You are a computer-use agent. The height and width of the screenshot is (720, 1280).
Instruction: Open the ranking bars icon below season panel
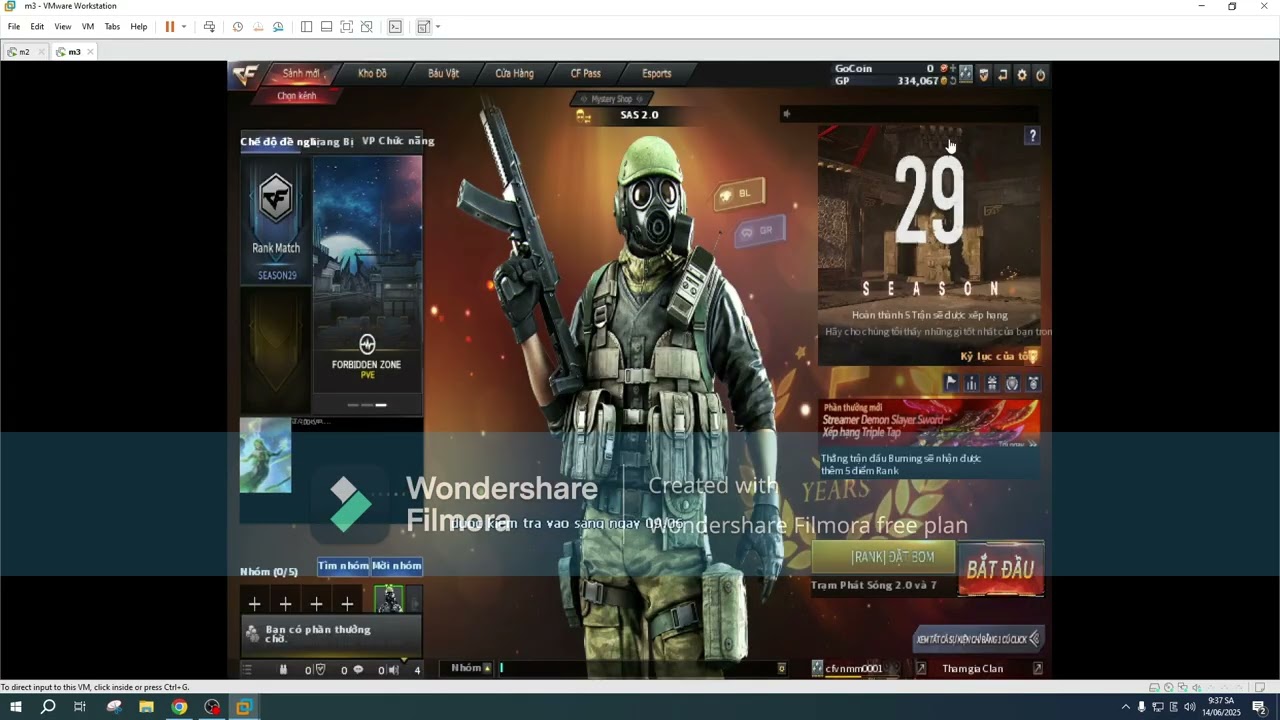click(971, 383)
